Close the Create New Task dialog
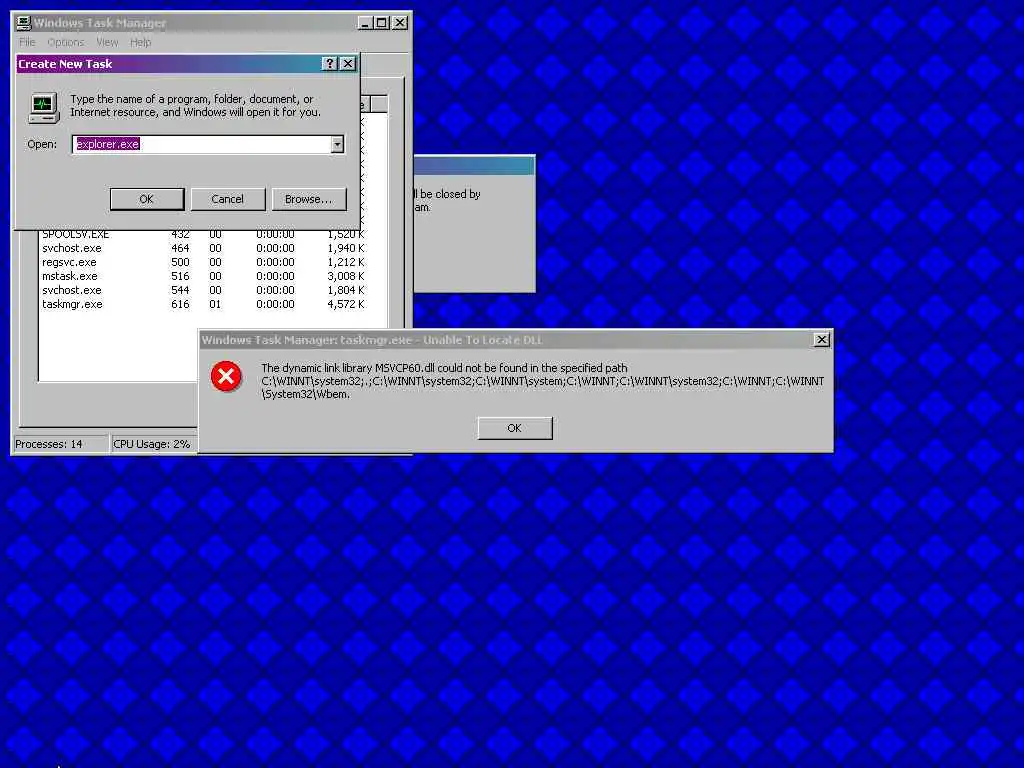Screen dimensions: 1024x768 [x=348, y=63]
